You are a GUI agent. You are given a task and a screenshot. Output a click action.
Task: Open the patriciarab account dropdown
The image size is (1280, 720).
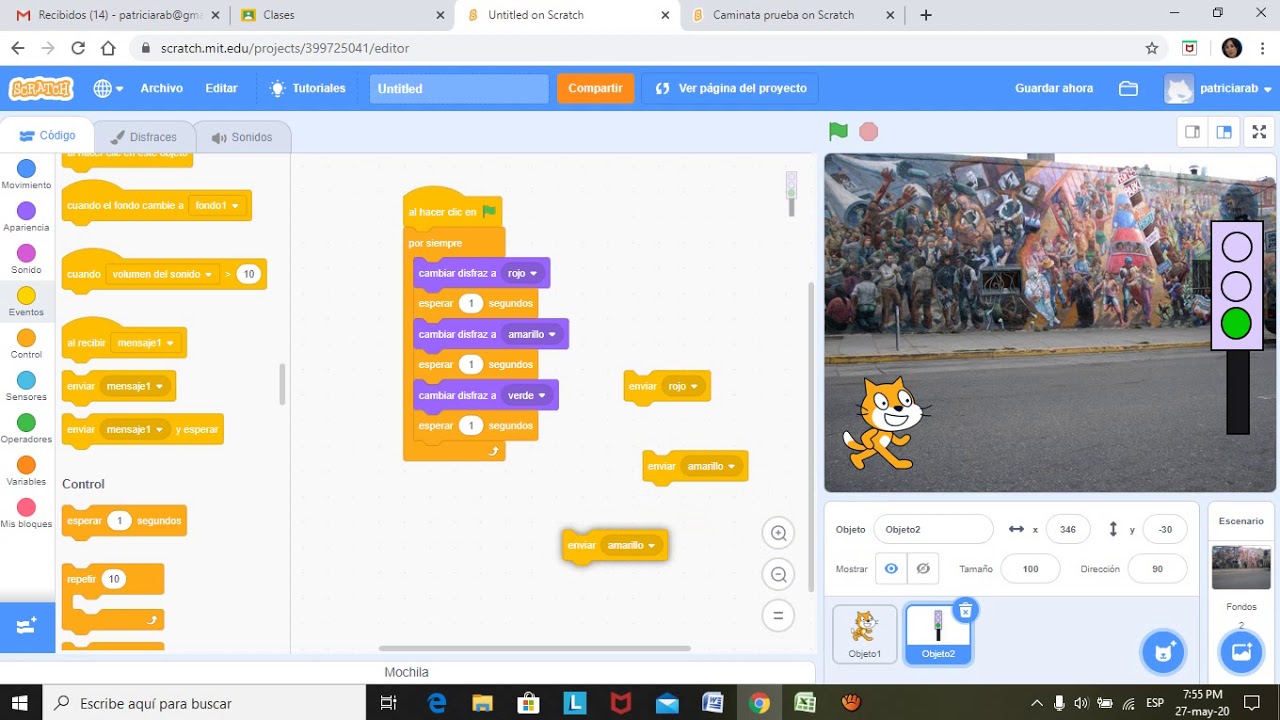[x=1219, y=88]
